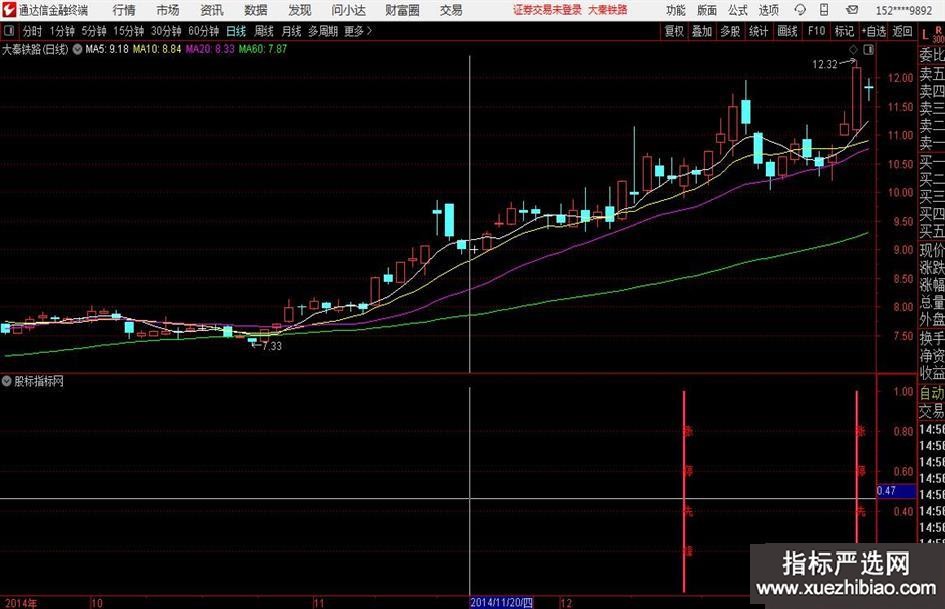Image resolution: width=945 pixels, height=609 pixels.
Task: Open the 资讯 menu
Action: [212, 10]
